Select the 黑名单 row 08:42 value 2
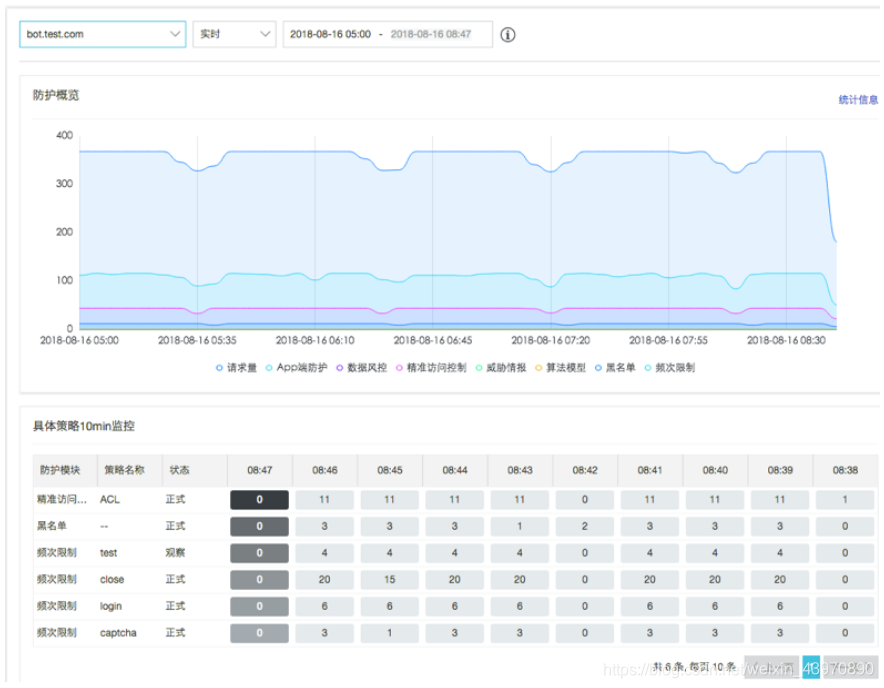Image resolution: width=884 pixels, height=688 pixels. [585, 526]
